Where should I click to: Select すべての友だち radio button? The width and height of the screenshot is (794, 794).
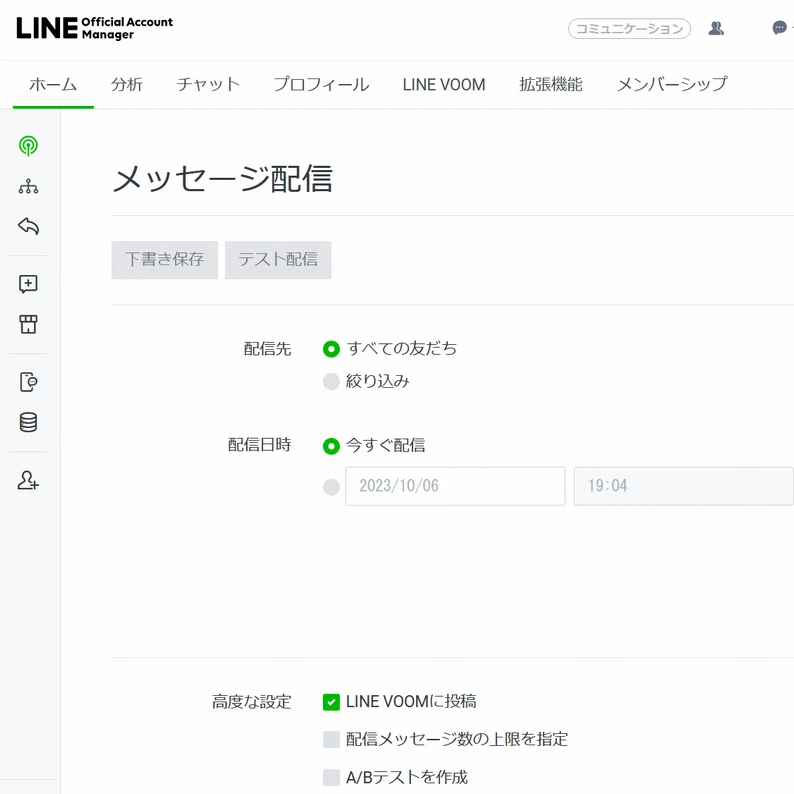point(331,349)
